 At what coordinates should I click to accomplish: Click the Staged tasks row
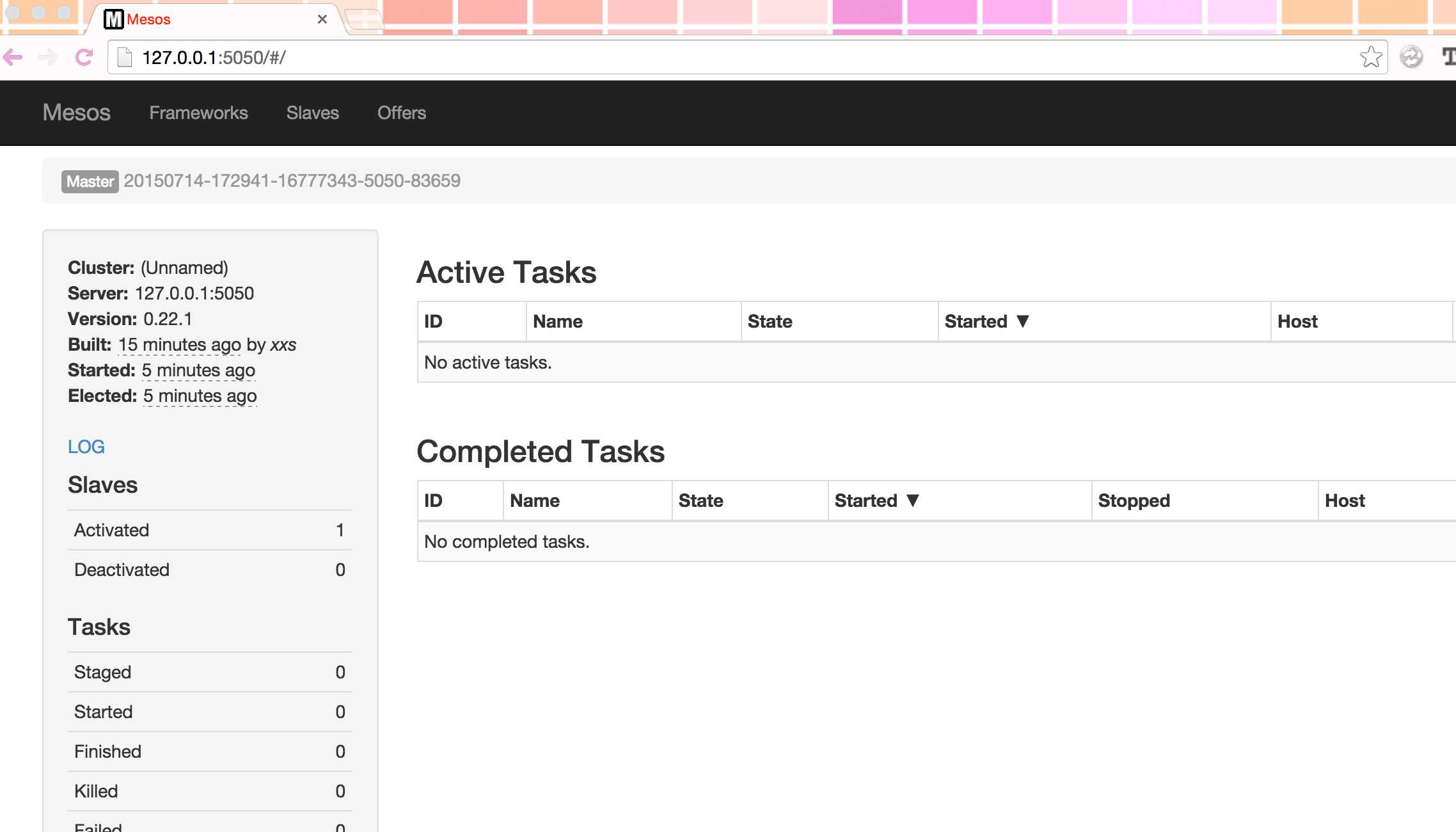(x=210, y=672)
